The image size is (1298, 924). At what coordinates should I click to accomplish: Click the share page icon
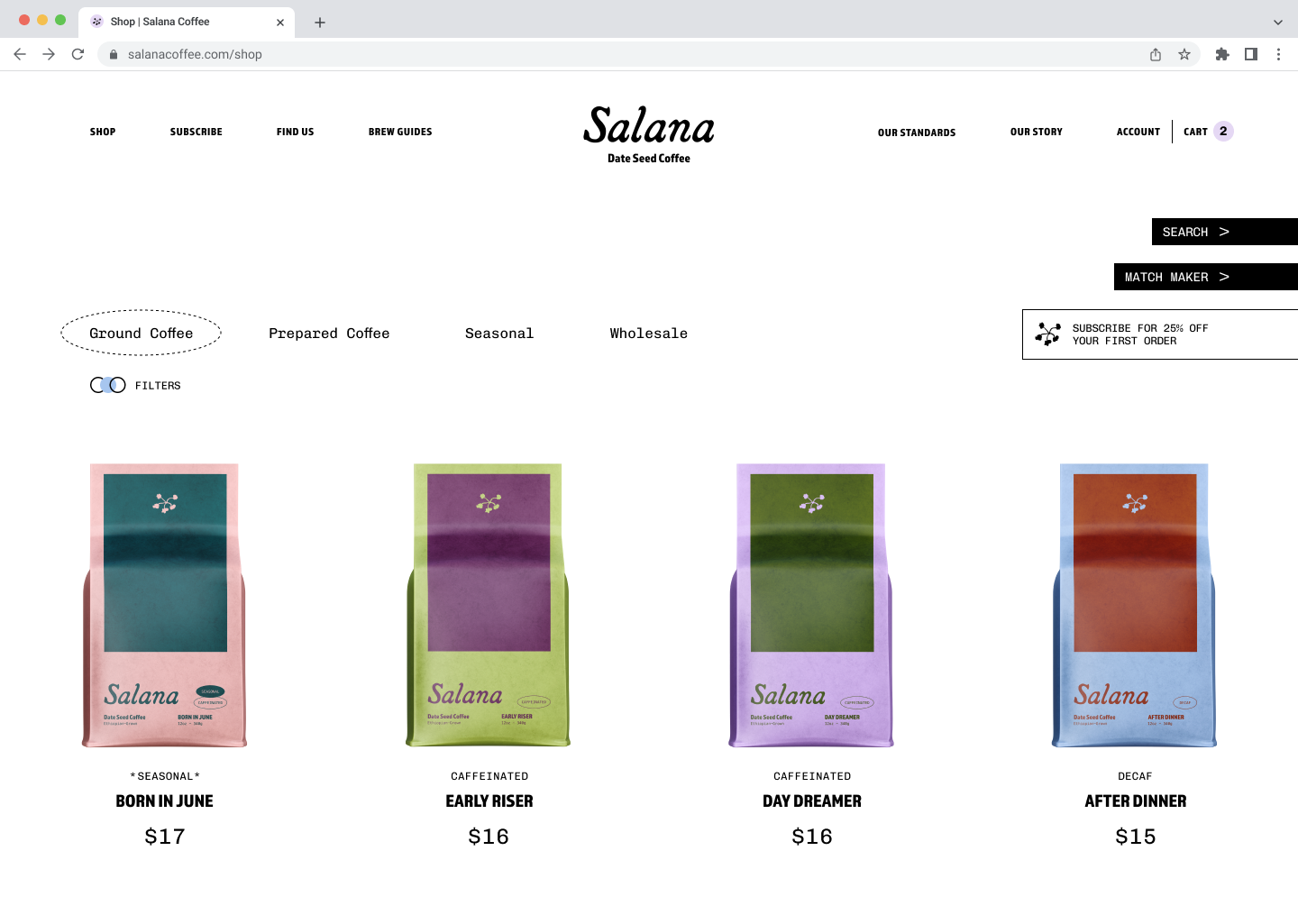click(x=1156, y=54)
